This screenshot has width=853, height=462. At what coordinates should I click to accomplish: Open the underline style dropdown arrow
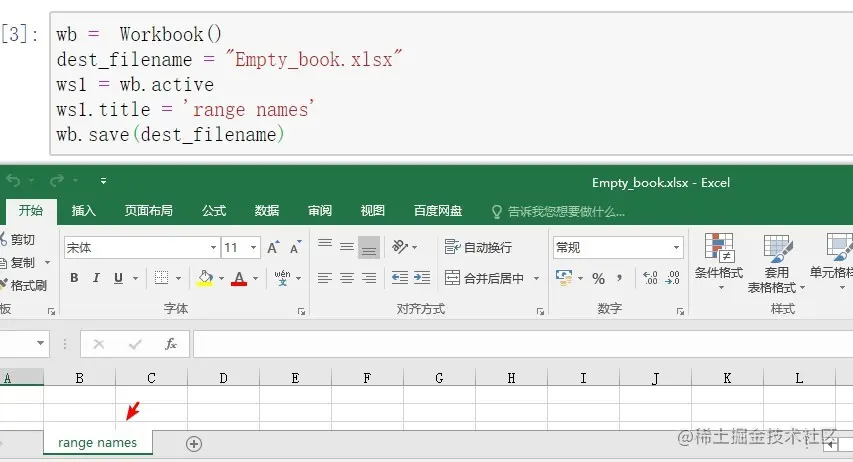[135, 279]
